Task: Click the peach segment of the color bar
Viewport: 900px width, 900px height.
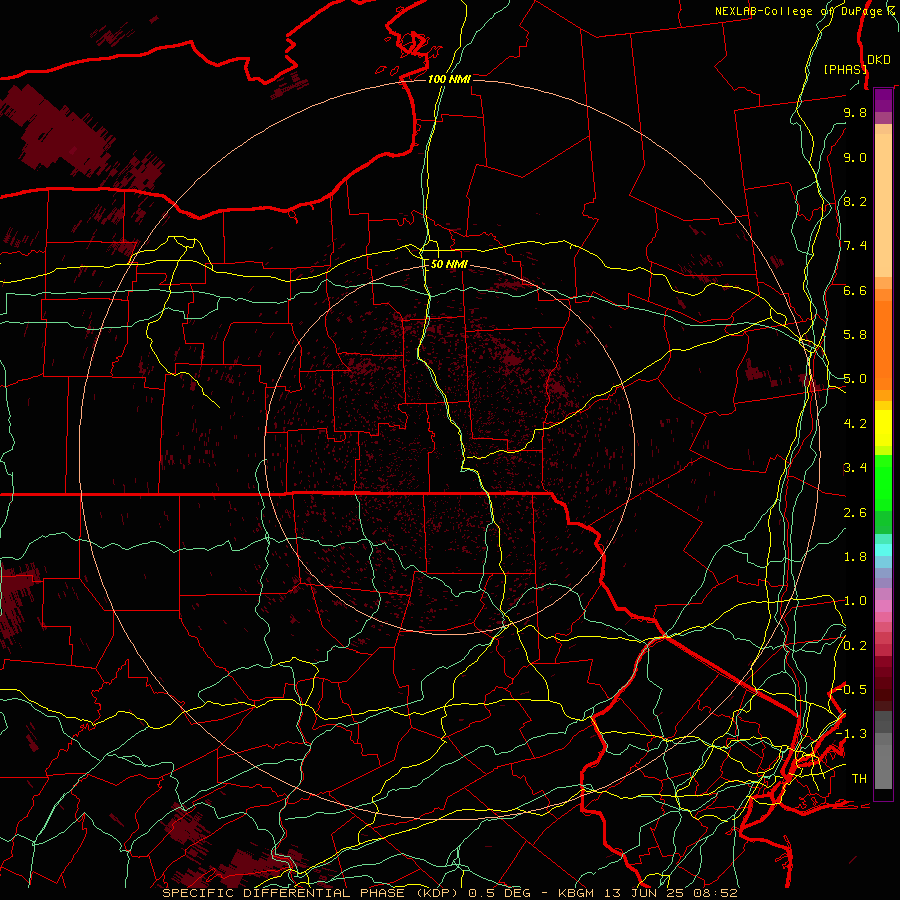Action: [x=883, y=205]
